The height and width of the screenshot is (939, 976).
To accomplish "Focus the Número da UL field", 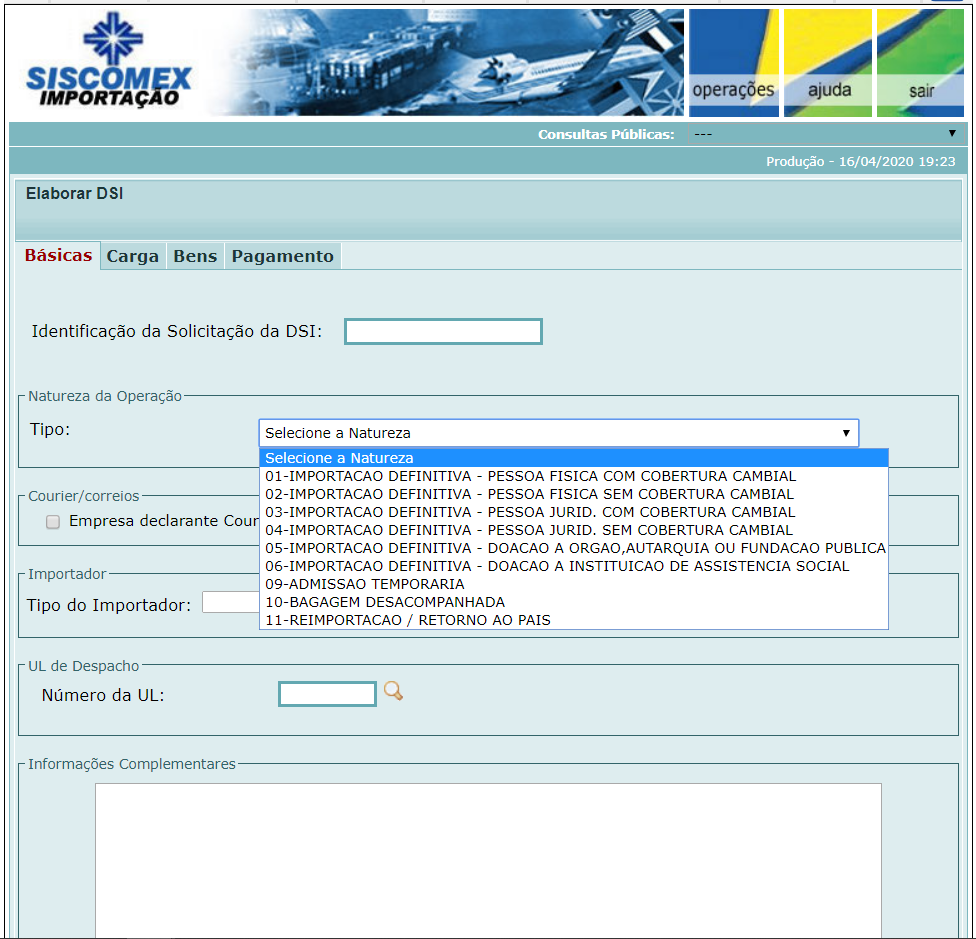I will [x=327, y=694].
